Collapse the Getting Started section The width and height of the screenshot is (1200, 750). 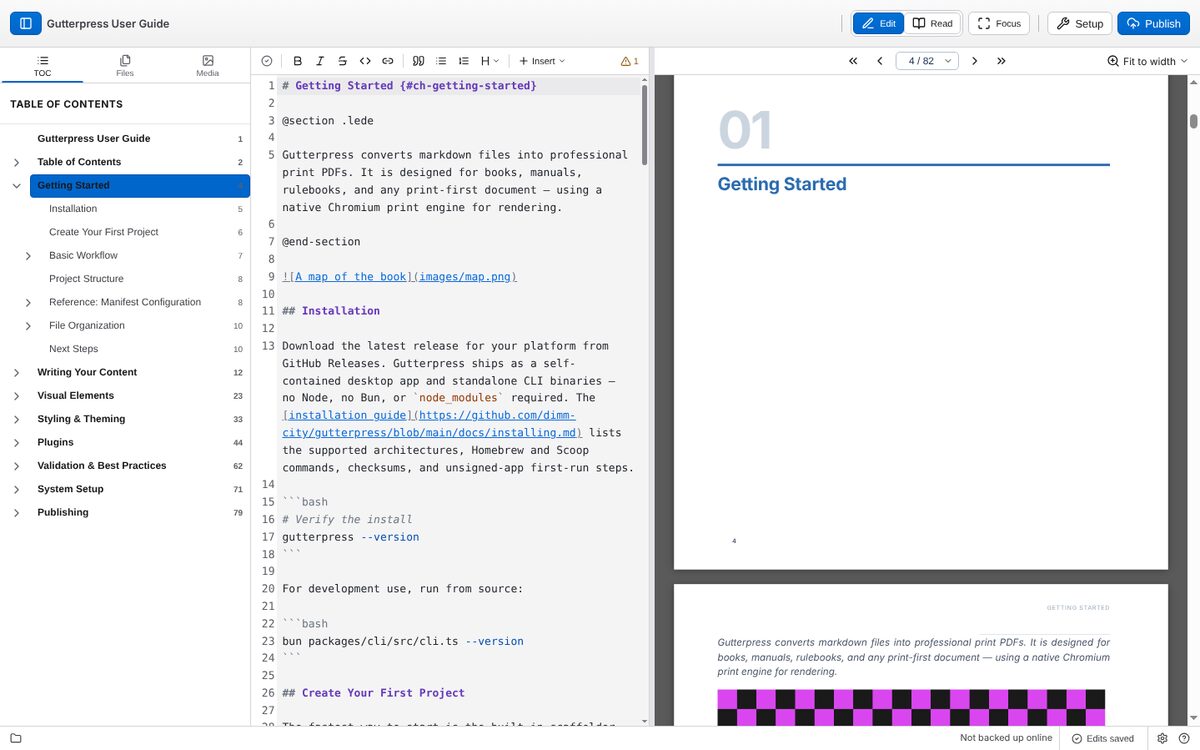tap(16, 185)
